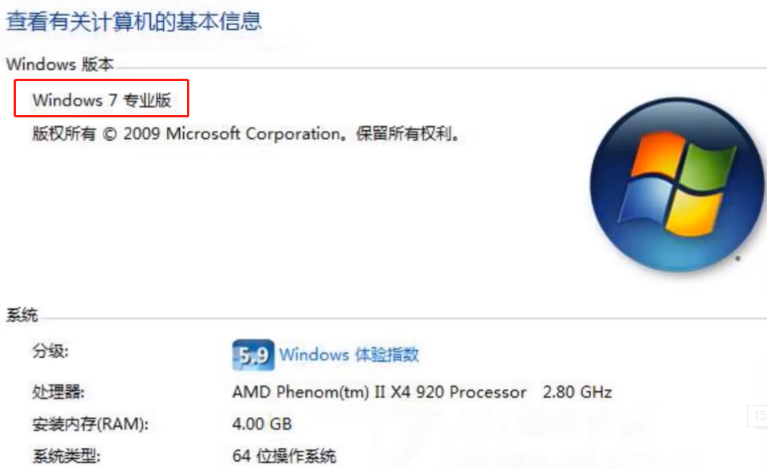Click the 64 位操作系统 system type value
Image resolution: width=768 pixels, height=476 pixels.
point(284,457)
